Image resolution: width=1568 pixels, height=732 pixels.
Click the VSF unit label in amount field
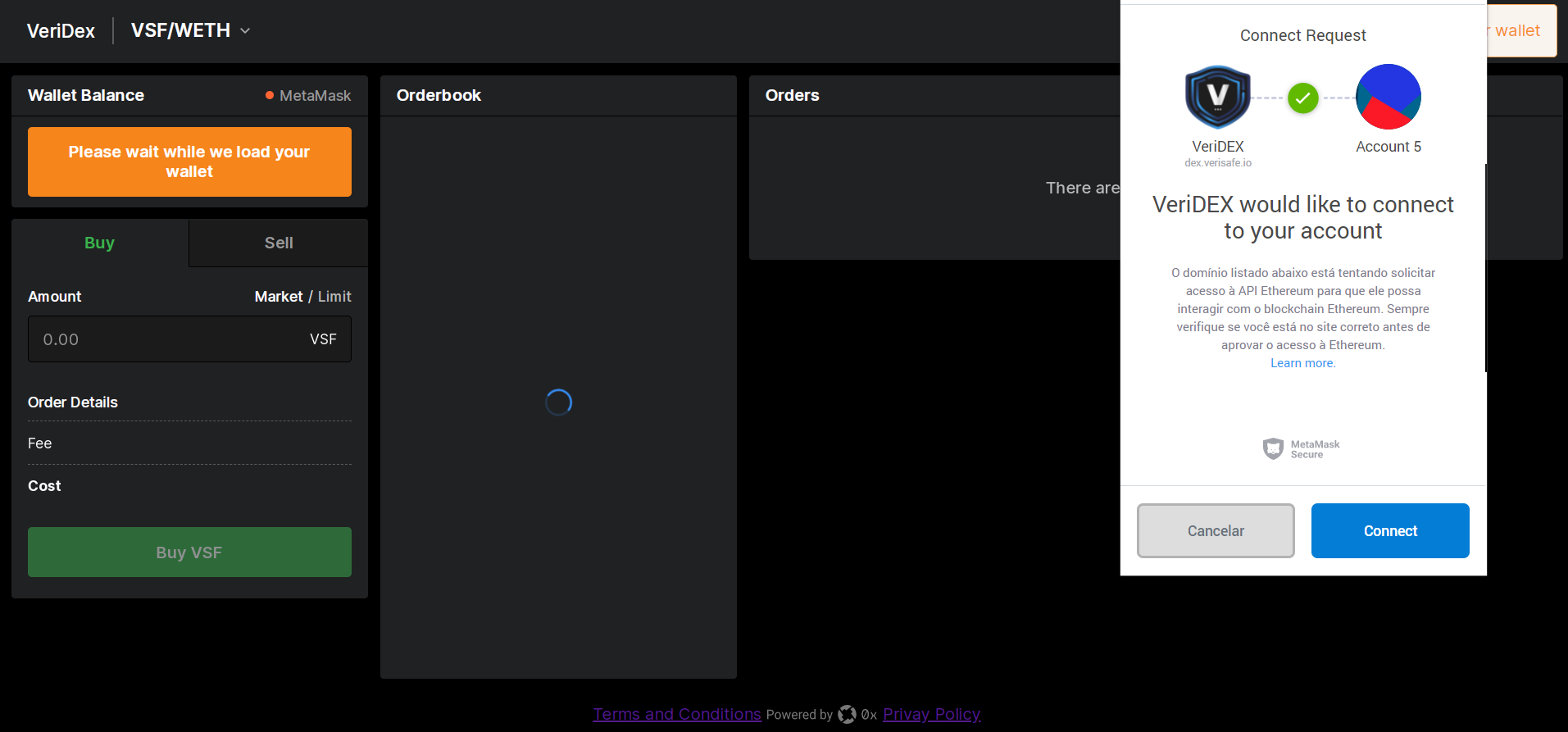(x=323, y=339)
